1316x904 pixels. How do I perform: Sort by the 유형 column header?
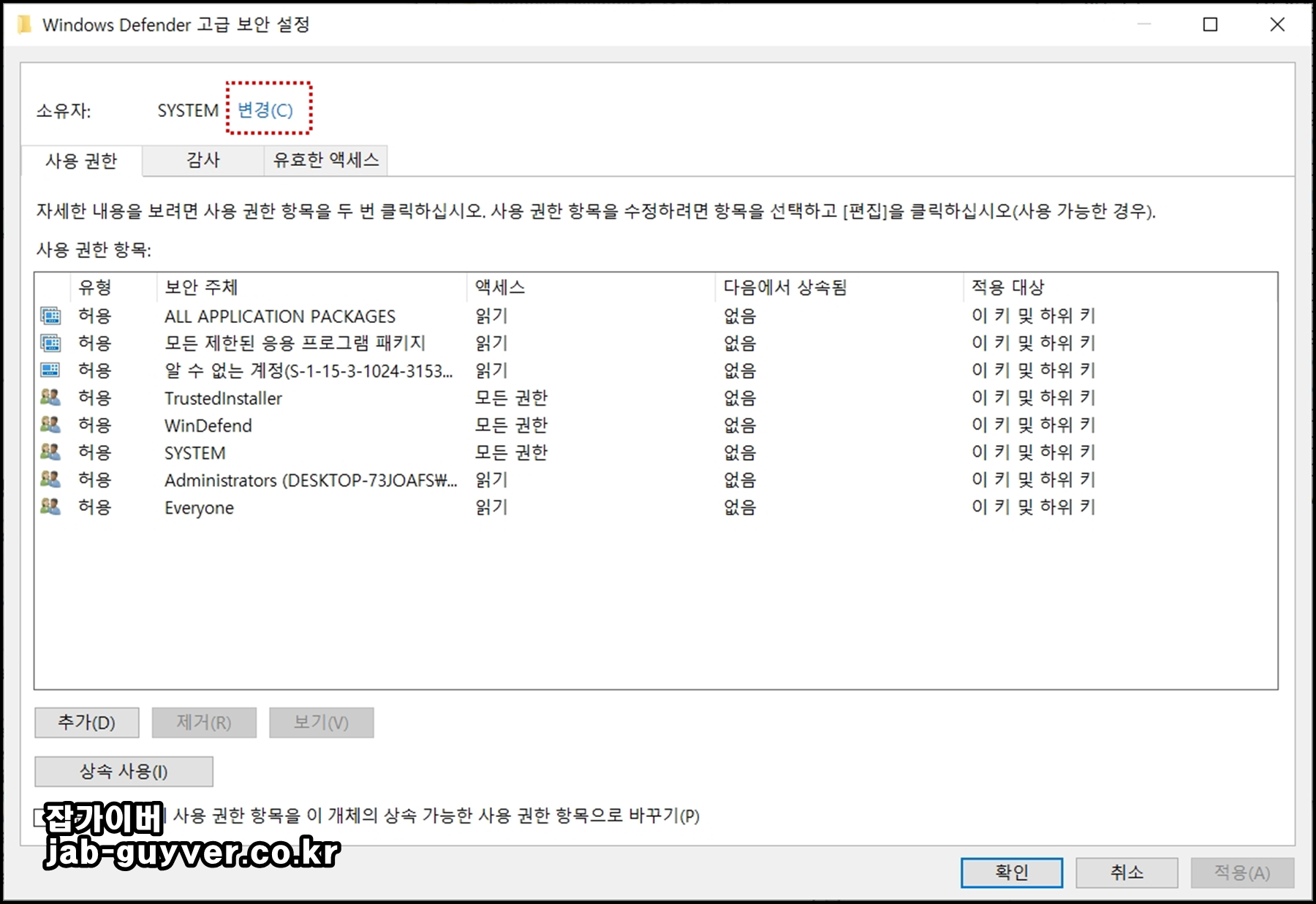coord(113,287)
